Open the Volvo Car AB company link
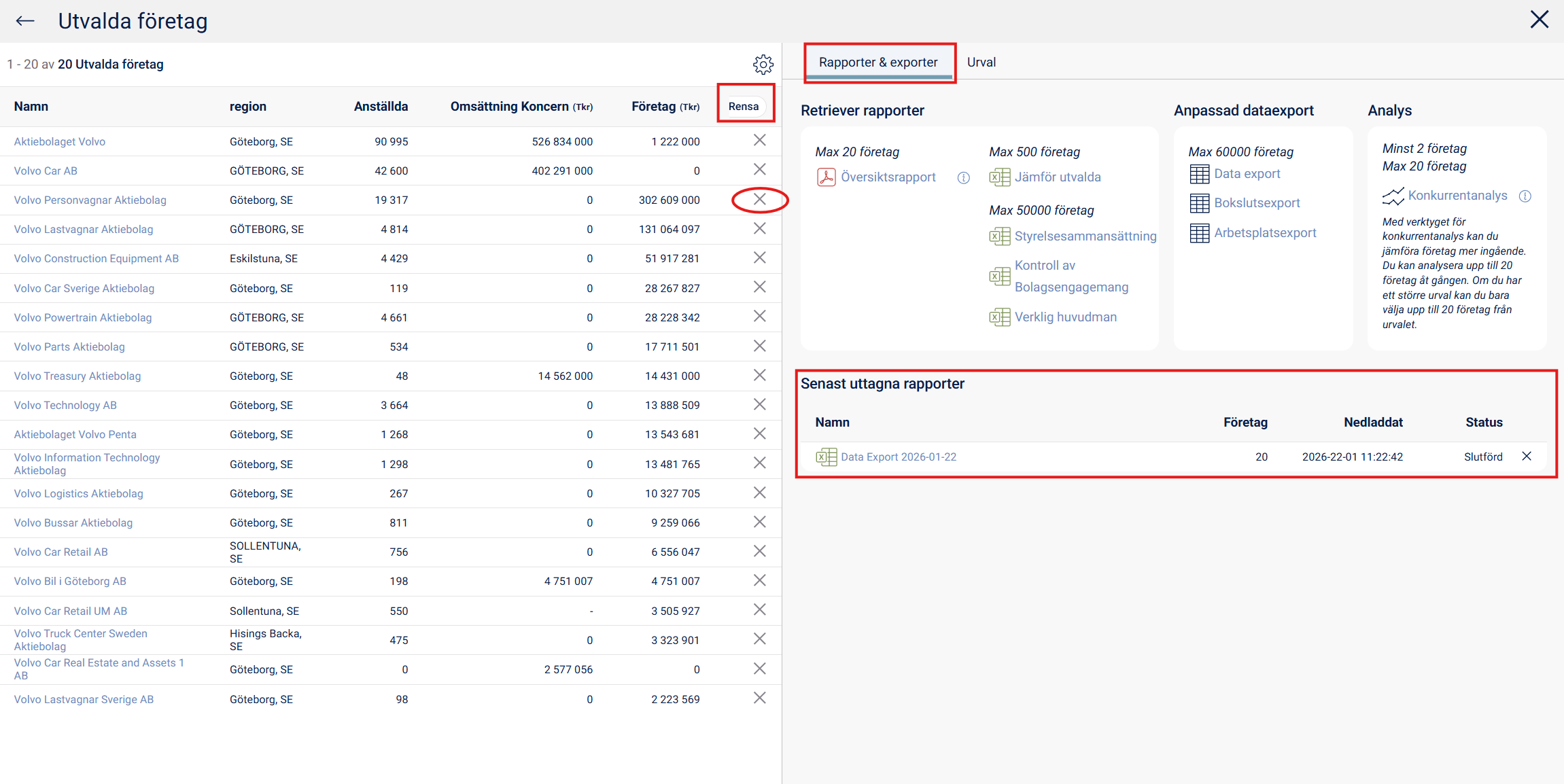The width and height of the screenshot is (1564, 784). pyautogui.click(x=46, y=171)
